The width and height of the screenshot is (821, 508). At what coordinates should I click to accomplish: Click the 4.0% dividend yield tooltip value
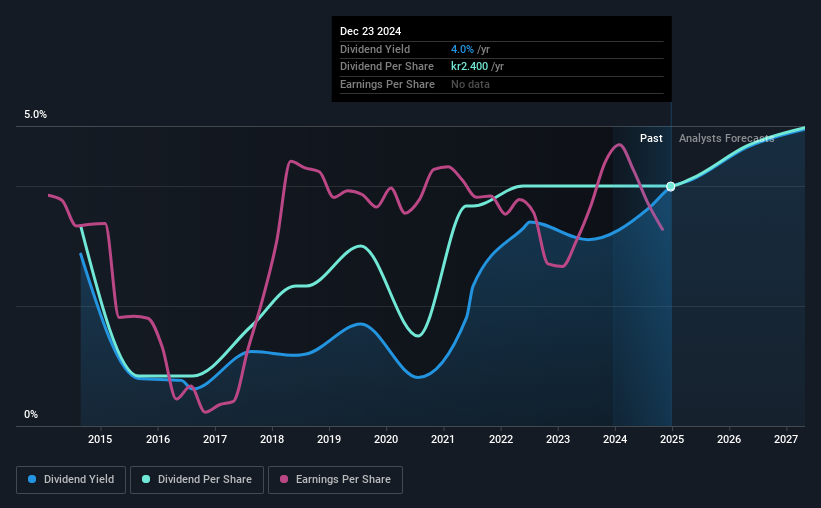462,49
